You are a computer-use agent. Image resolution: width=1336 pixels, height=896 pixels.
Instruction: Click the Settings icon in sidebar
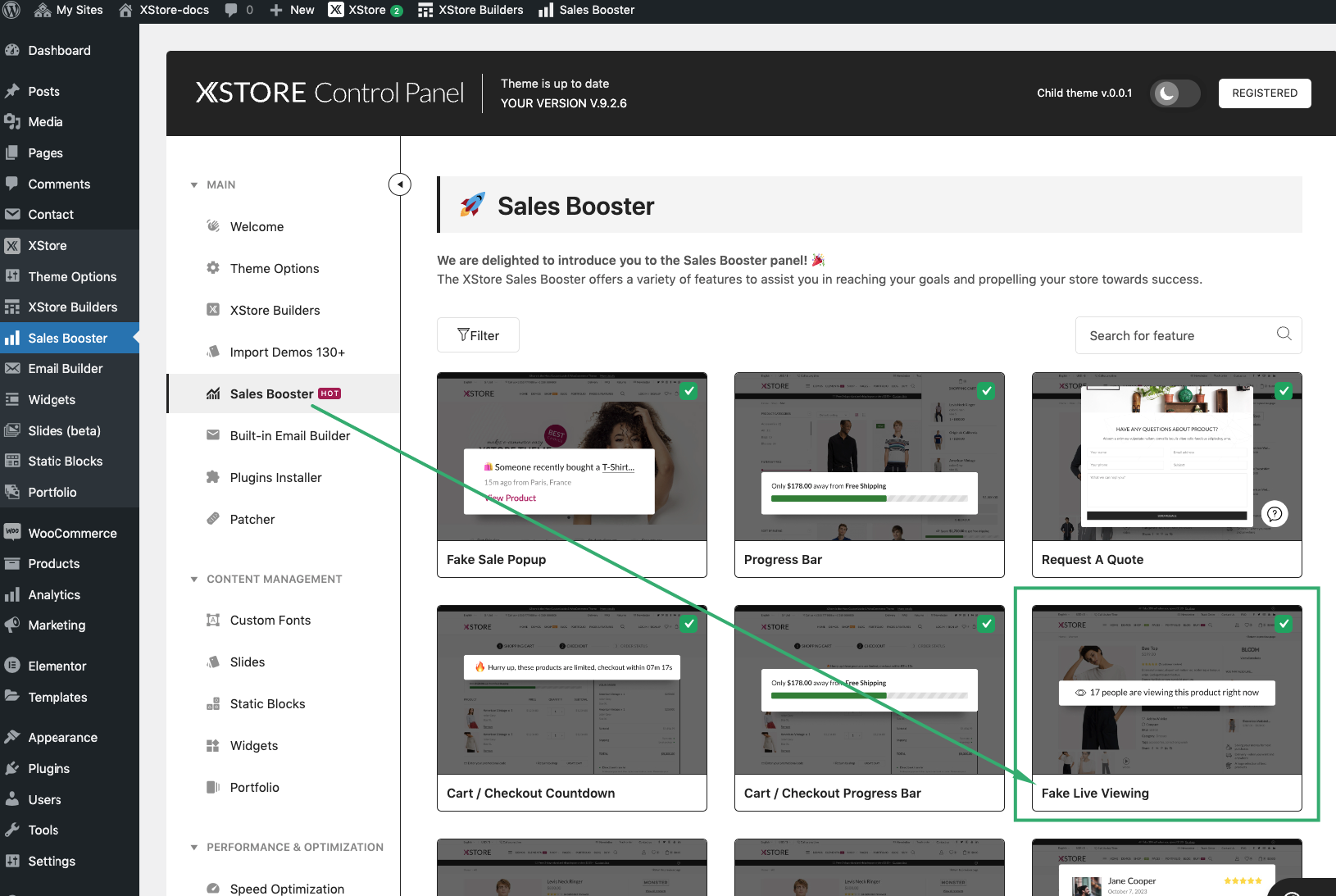tap(12, 861)
